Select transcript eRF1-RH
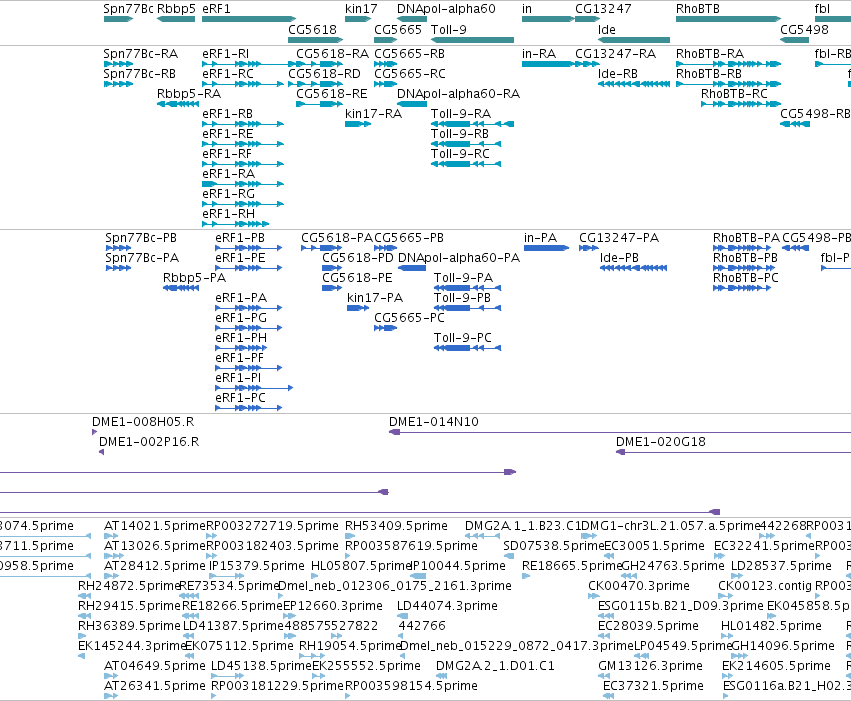The width and height of the screenshot is (851, 701). tap(228, 213)
